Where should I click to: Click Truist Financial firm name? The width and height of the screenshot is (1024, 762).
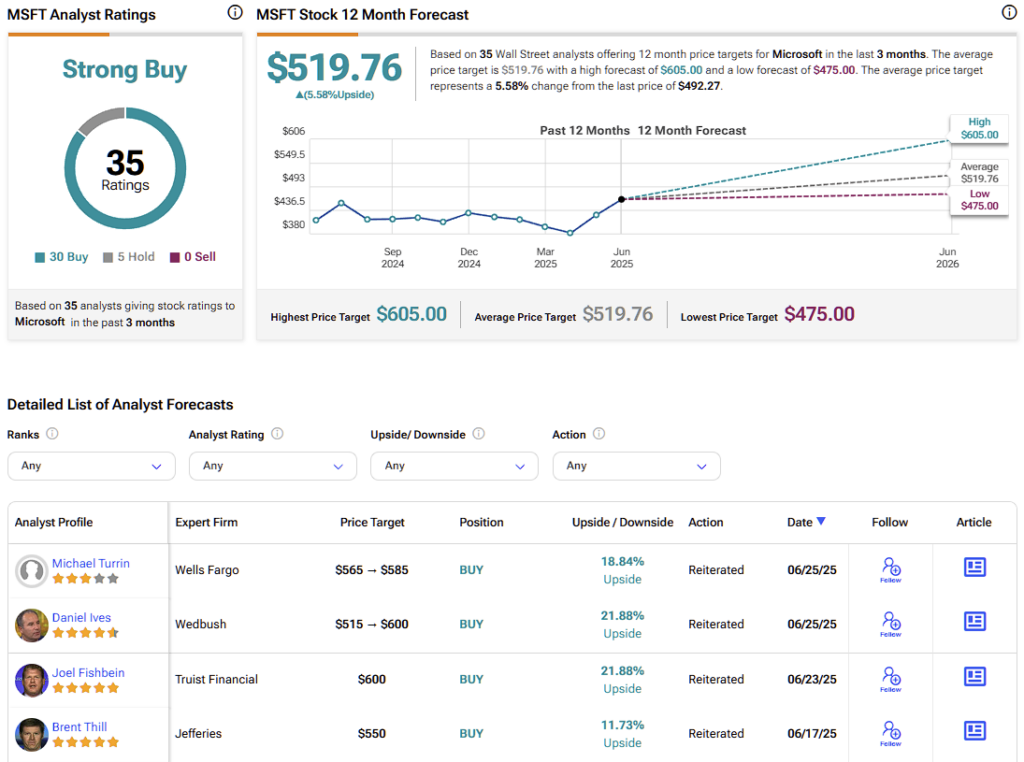(x=216, y=680)
